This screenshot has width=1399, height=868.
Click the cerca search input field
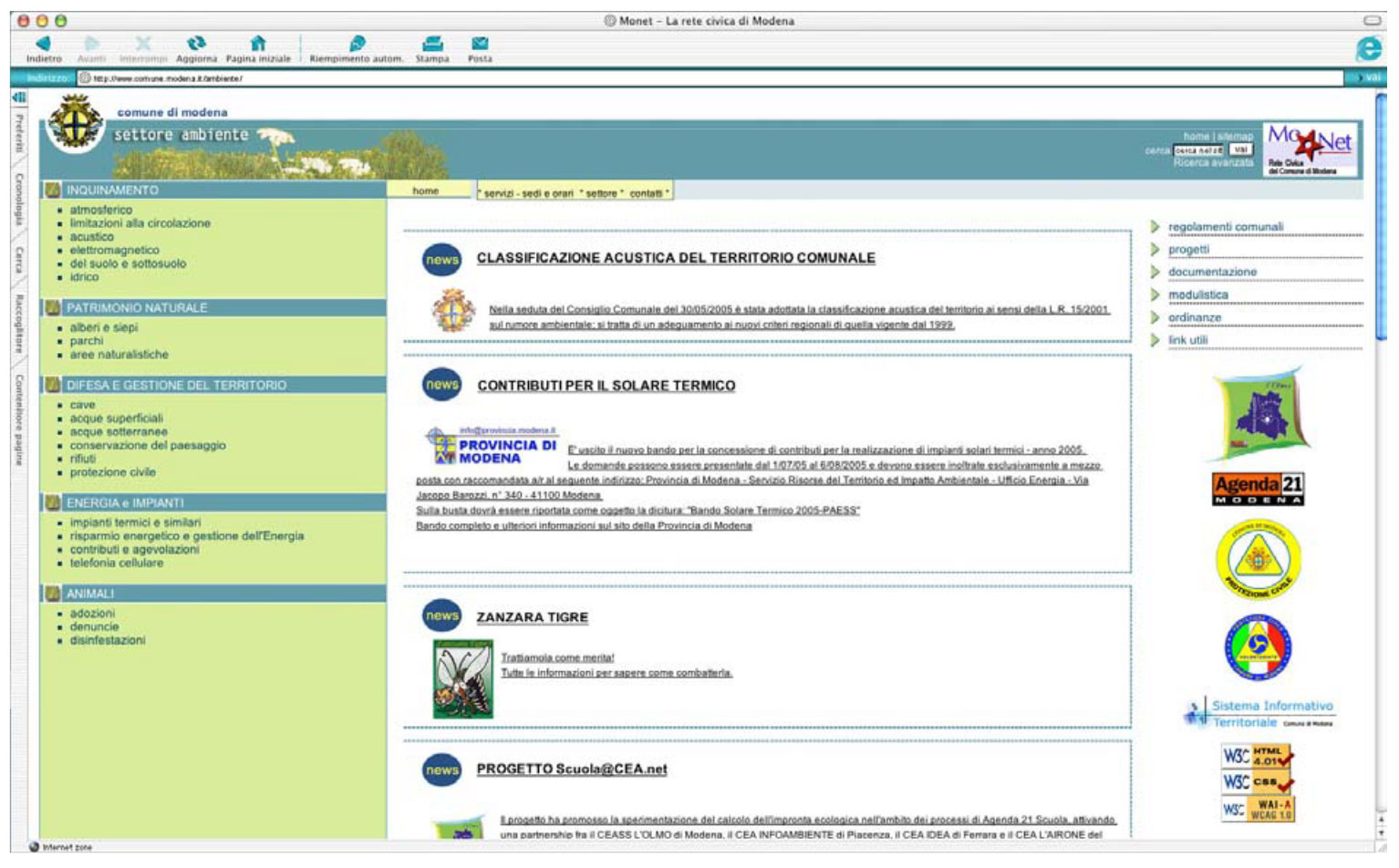[1198, 150]
